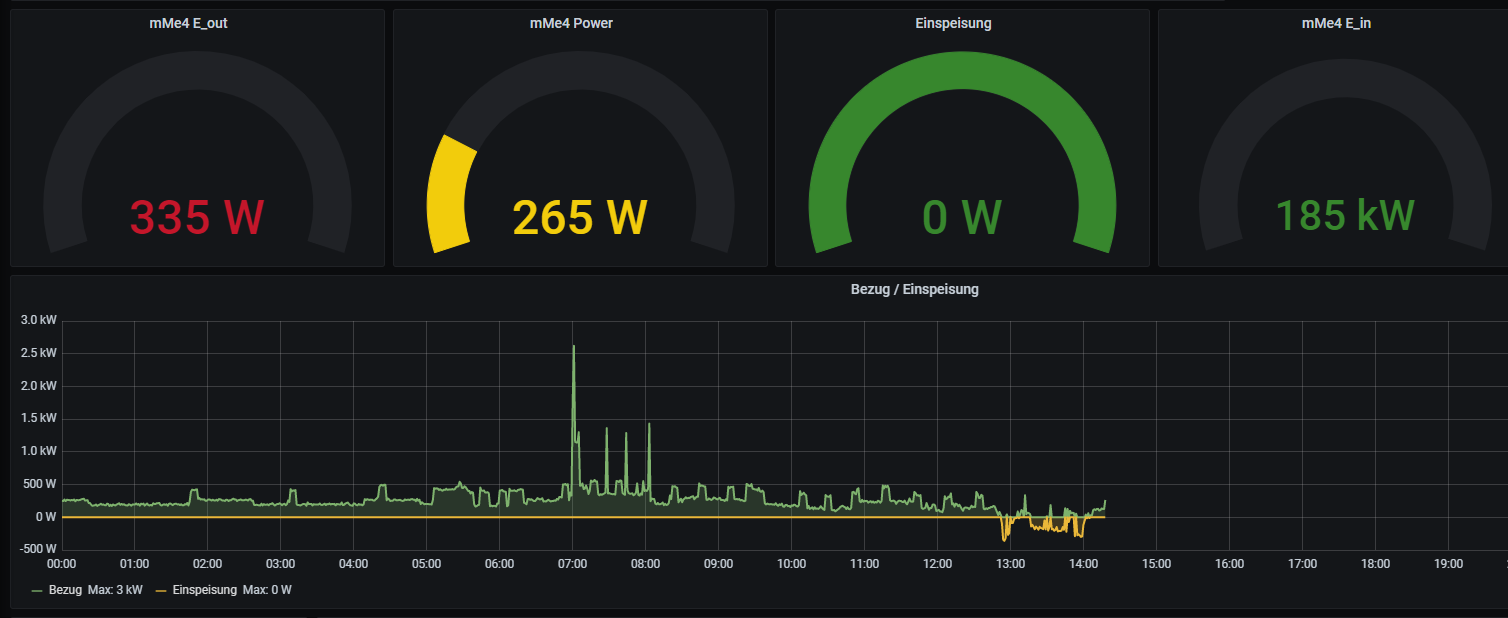Click the green 0 W gauge value
The image size is (1508, 618).
pos(961,217)
